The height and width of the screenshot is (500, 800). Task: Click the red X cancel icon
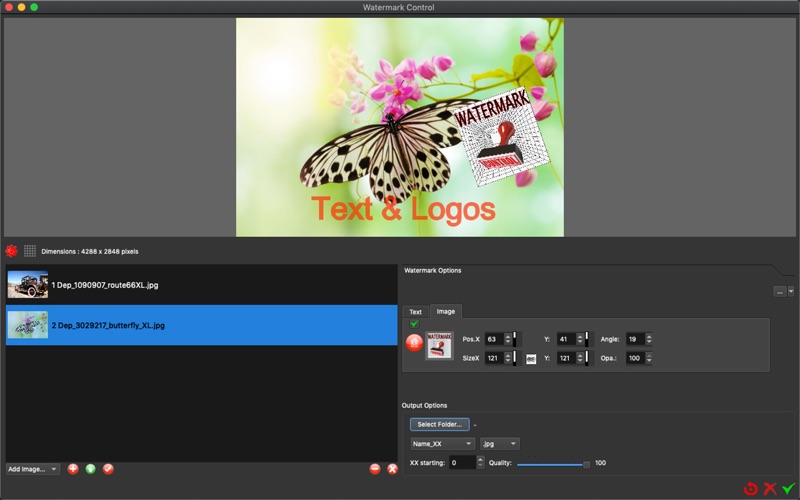click(770, 489)
